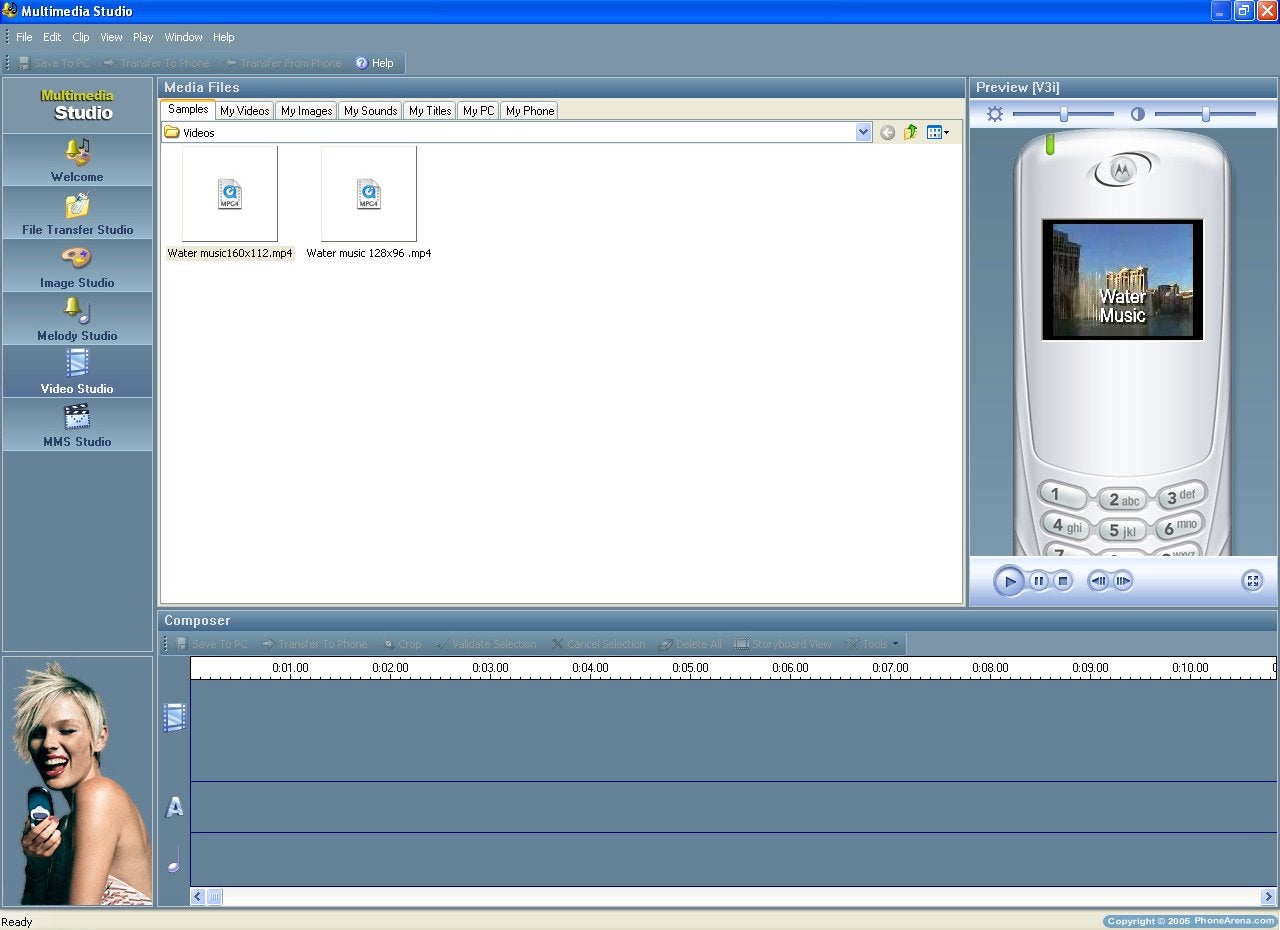Switch to the My PC tab
The image size is (1280, 930).
[478, 111]
